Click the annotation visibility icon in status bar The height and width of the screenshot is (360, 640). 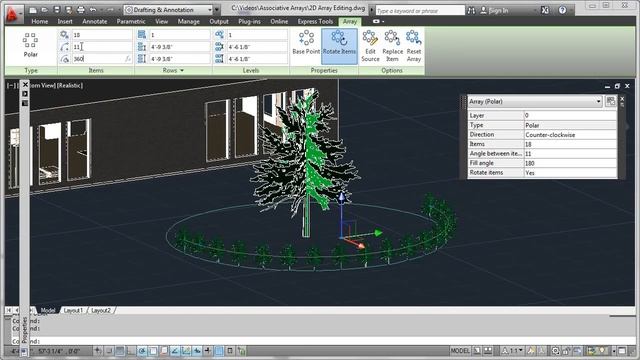(x=531, y=350)
